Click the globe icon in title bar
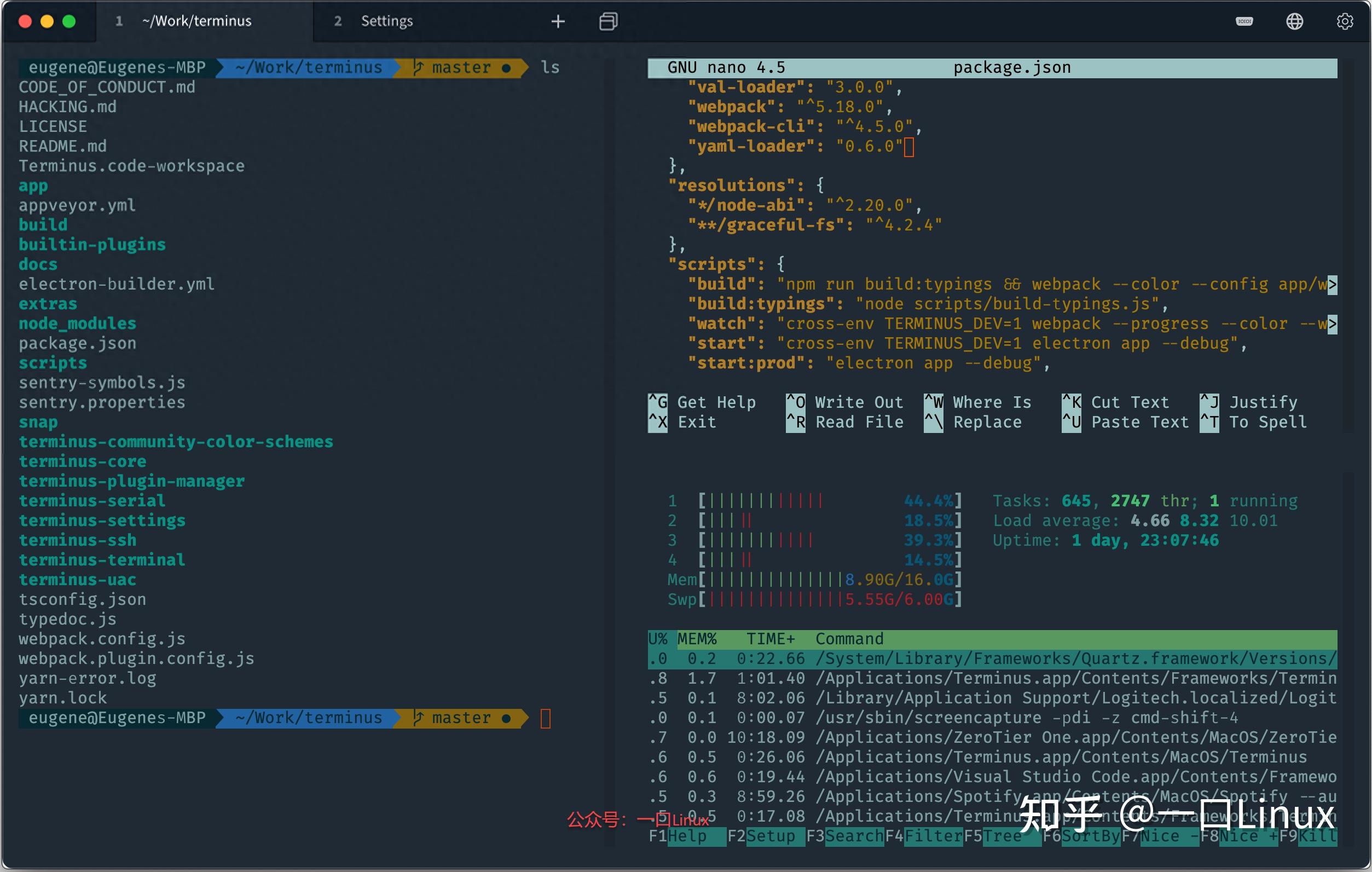Screen dimensions: 1372x872 point(1294,21)
